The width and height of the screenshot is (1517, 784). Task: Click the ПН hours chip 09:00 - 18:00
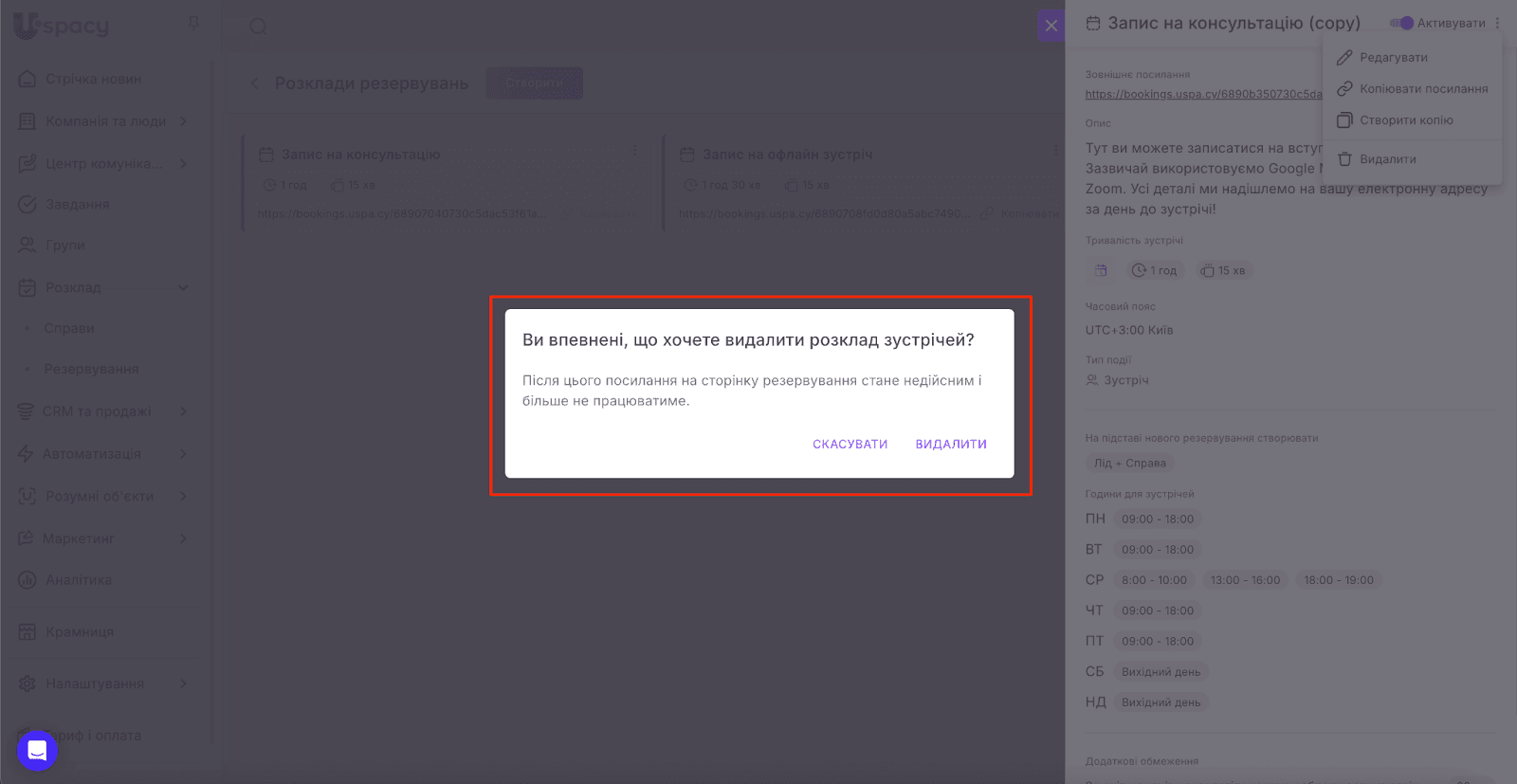tap(1158, 520)
